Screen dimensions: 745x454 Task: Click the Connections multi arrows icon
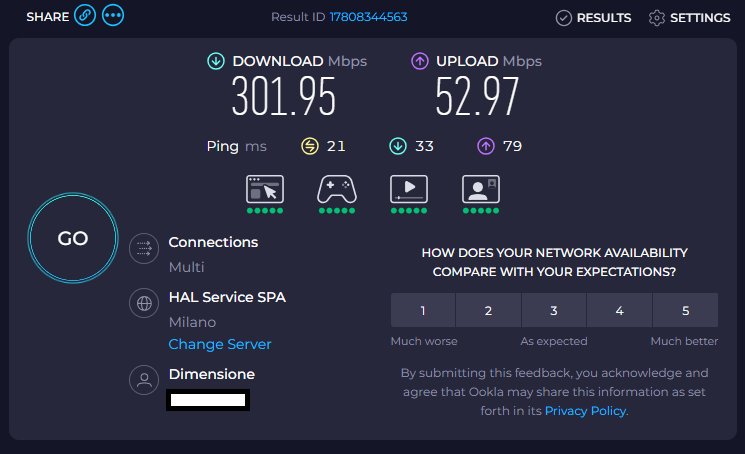coord(144,248)
